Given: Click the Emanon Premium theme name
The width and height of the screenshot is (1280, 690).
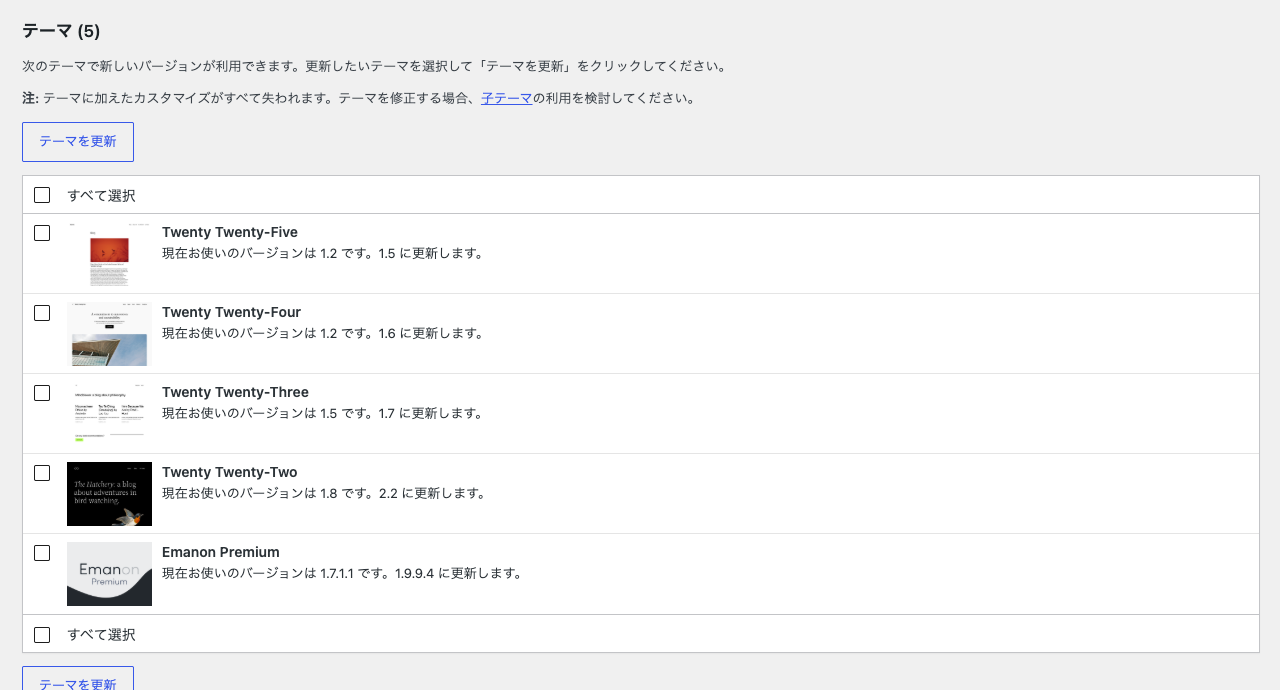Looking at the screenshot, I should point(221,552).
